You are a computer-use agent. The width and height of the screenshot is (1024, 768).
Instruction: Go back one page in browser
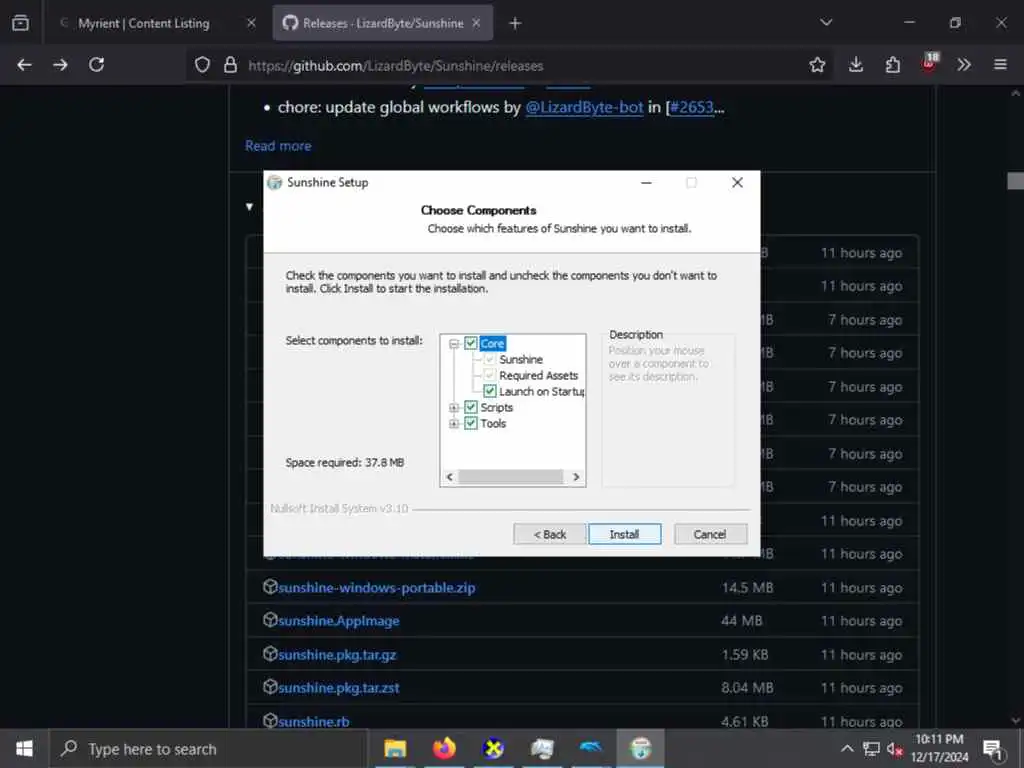click(24, 65)
